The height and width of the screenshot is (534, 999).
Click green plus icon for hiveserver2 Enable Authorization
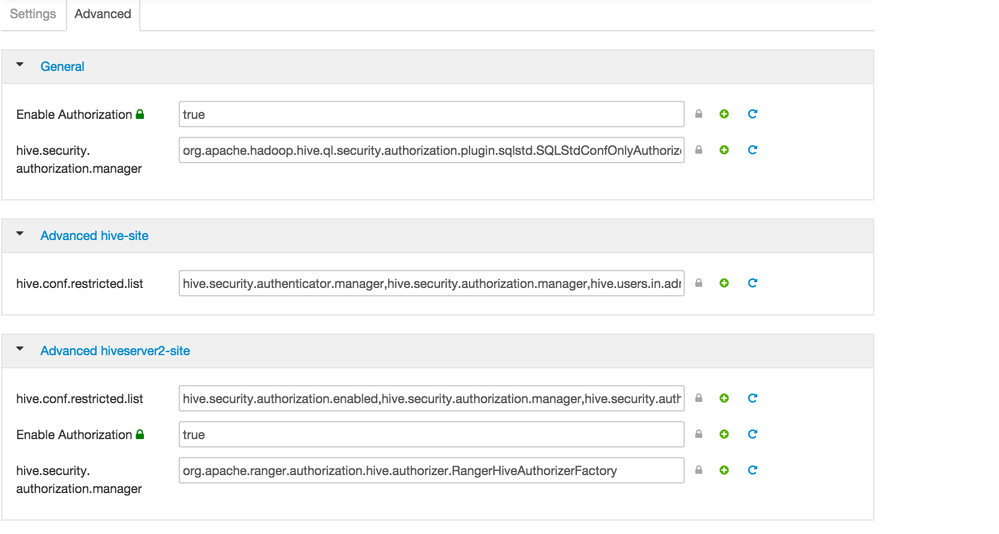(x=725, y=434)
